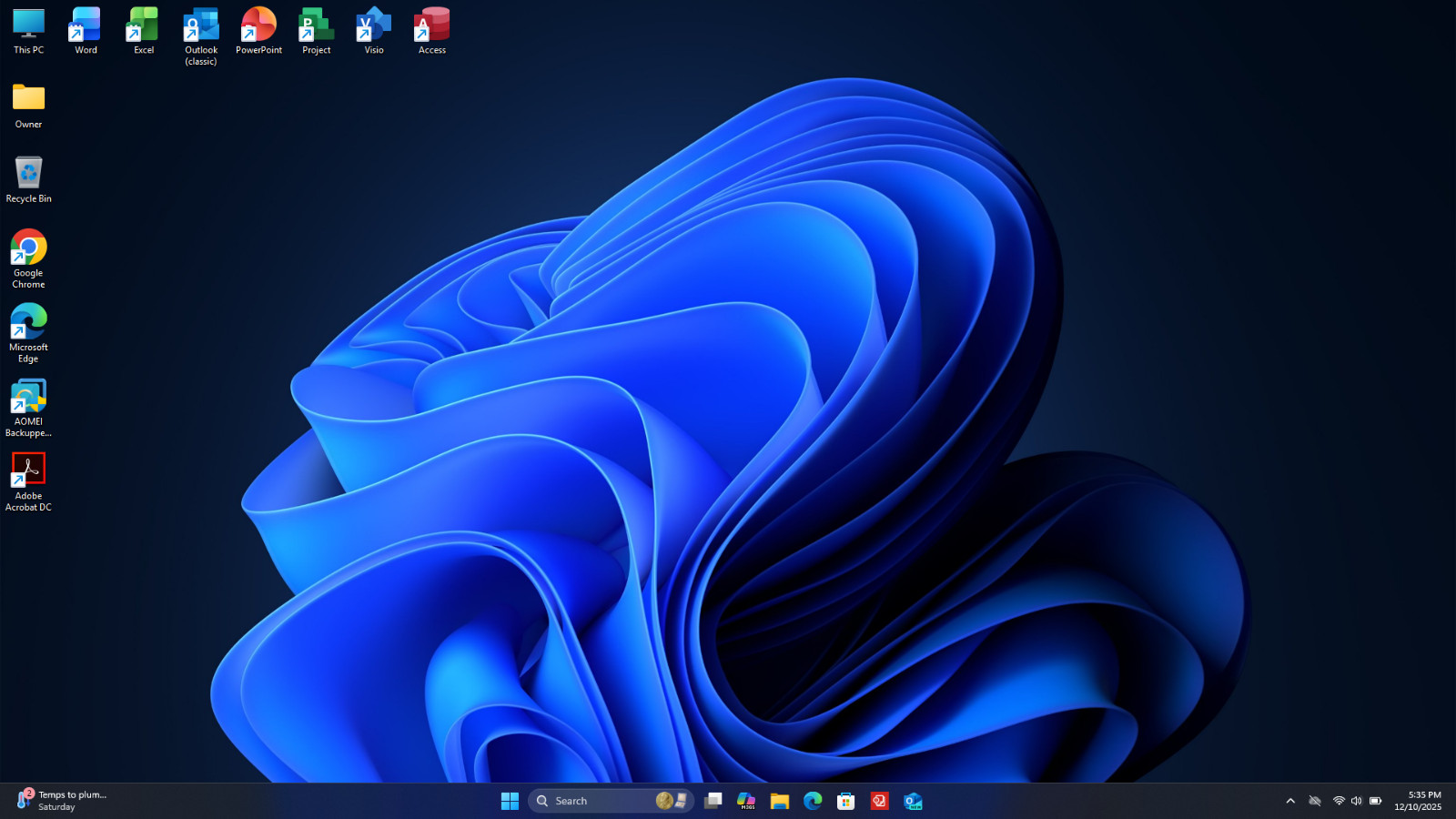Open the clock and date flyout
The height and width of the screenshot is (819, 1456).
pyautogui.click(x=1418, y=801)
